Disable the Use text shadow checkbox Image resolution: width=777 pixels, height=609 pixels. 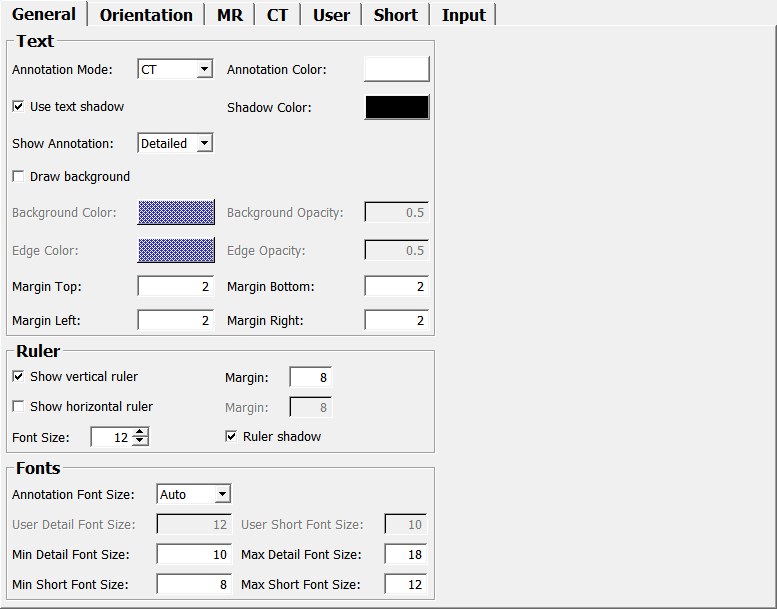[18, 106]
